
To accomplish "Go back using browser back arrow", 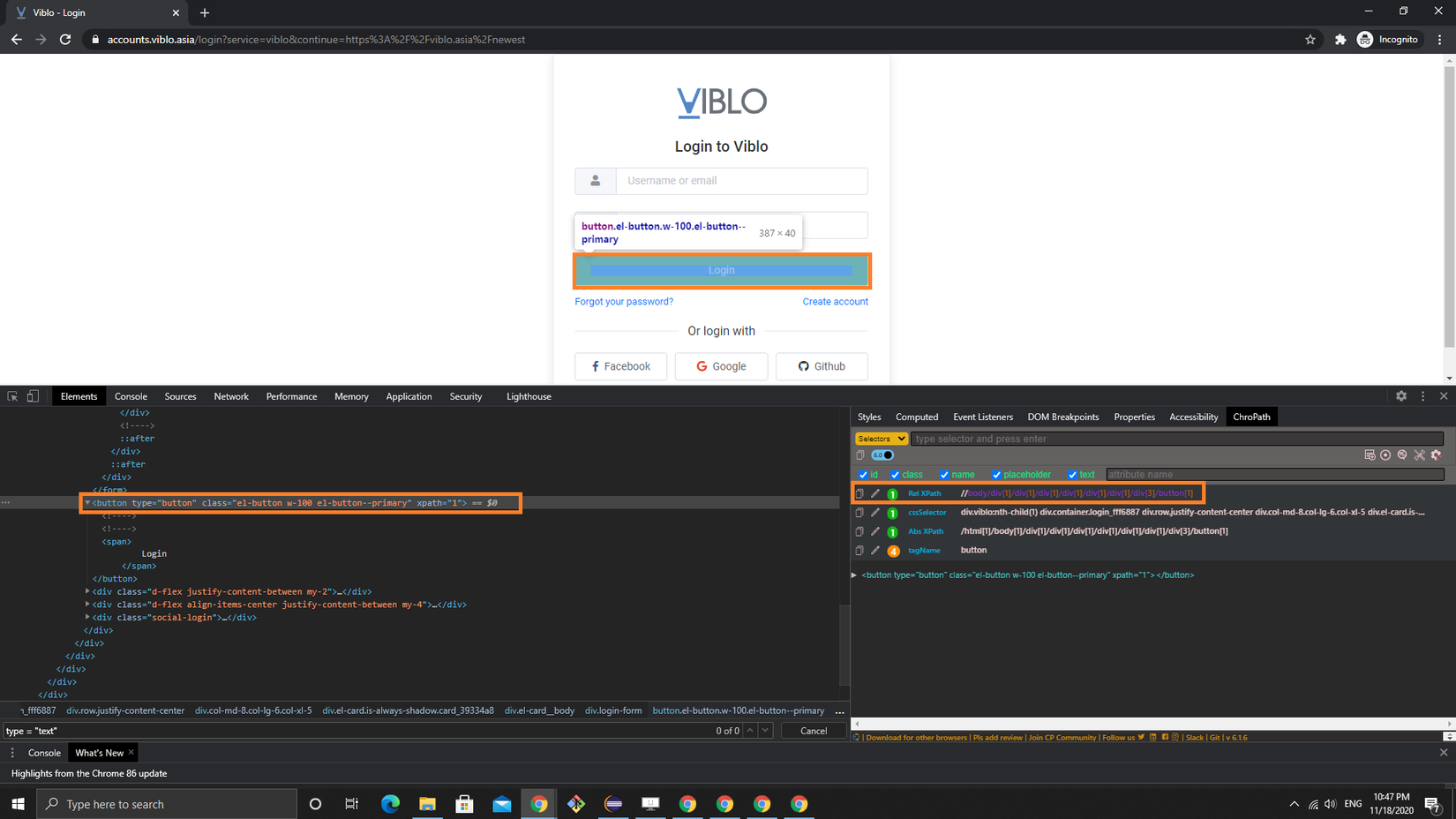I will [x=17, y=40].
